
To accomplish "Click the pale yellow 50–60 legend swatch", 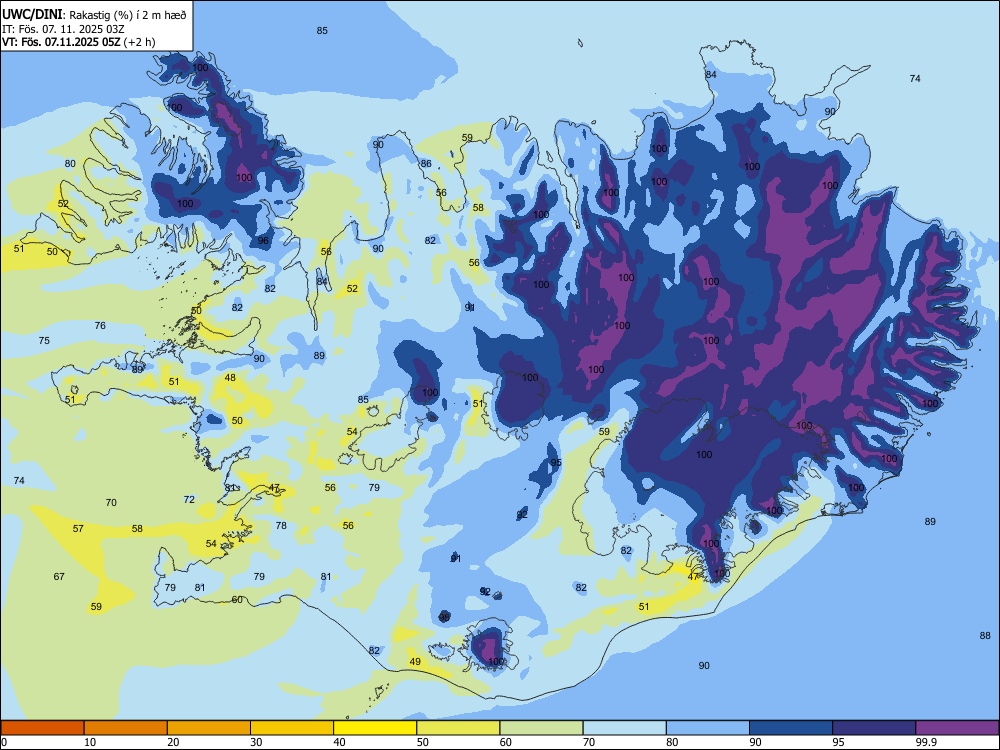I will [458, 728].
